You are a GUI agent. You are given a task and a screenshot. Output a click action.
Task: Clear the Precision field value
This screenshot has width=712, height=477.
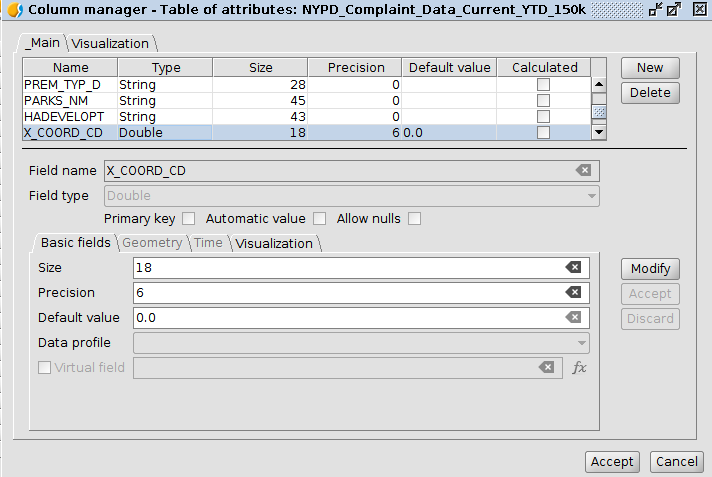(x=573, y=293)
